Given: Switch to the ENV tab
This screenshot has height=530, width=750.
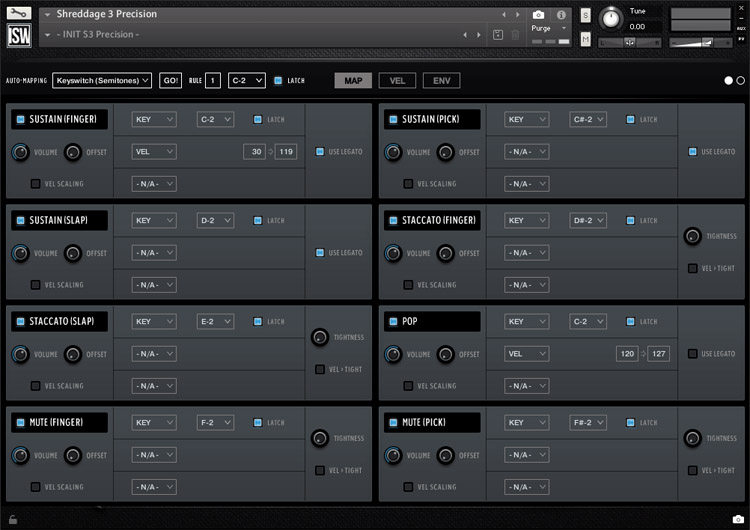Looking at the screenshot, I should (441, 80).
